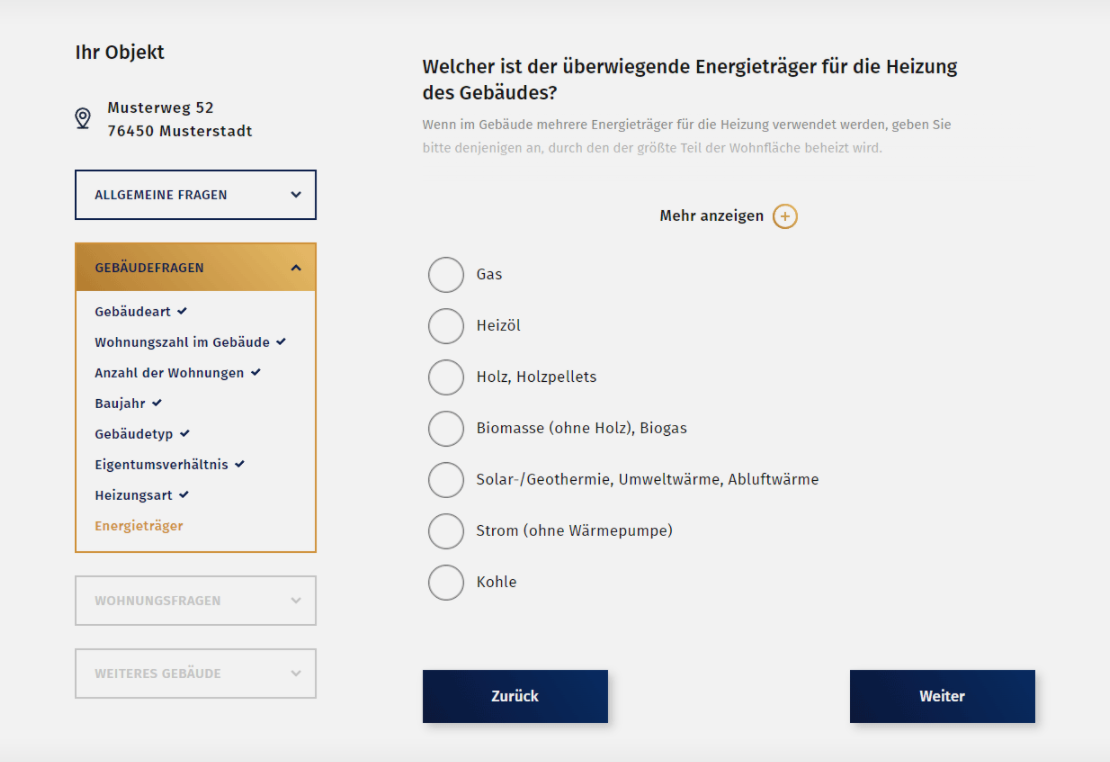Click the checkmark beside Baujahr
Image resolution: width=1110 pixels, height=762 pixels.
pyautogui.click(x=157, y=403)
